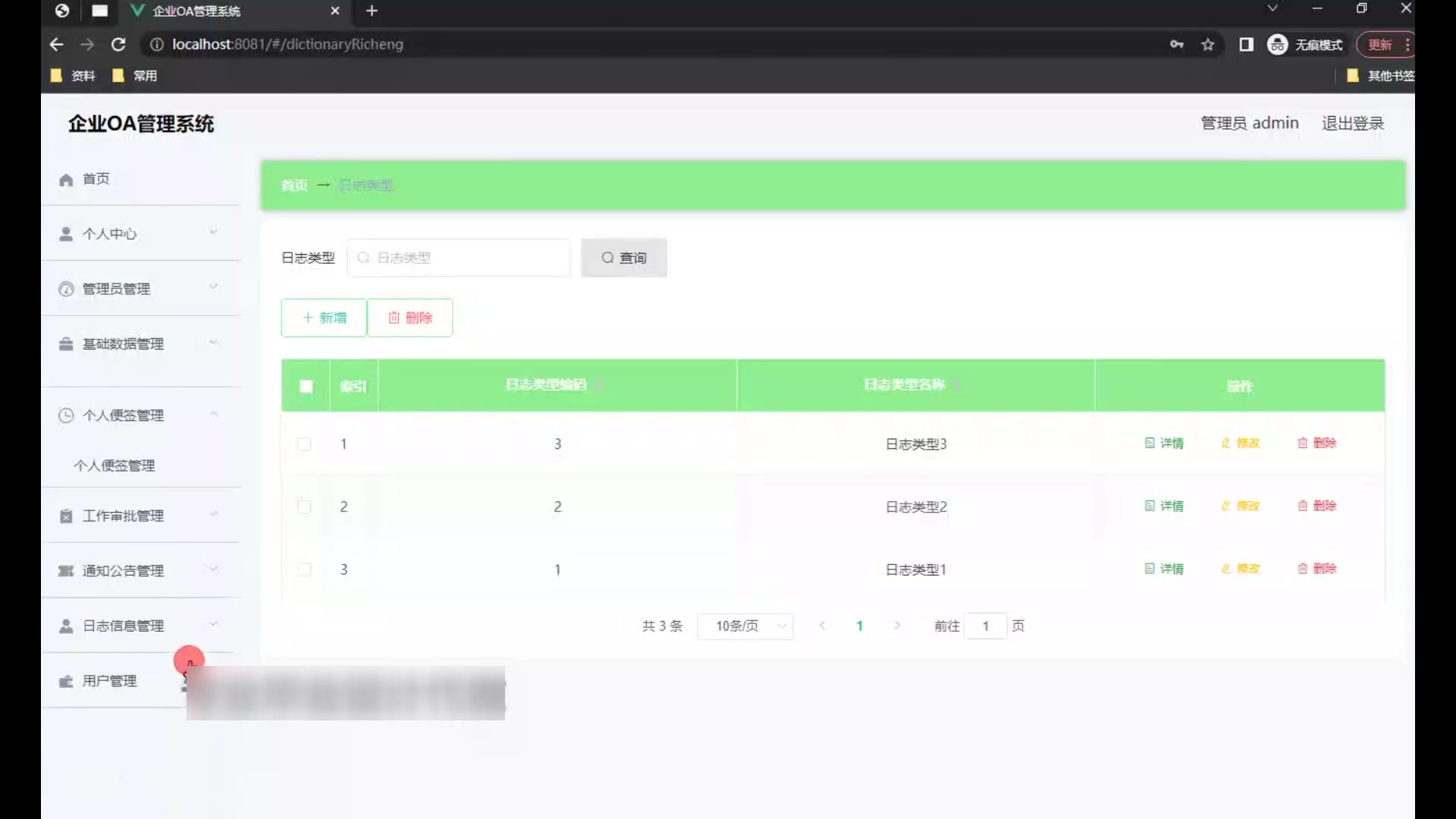The width and height of the screenshot is (1456, 819).
Task: Open the 个人便签管理 submenu item
Action: coord(115,466)
